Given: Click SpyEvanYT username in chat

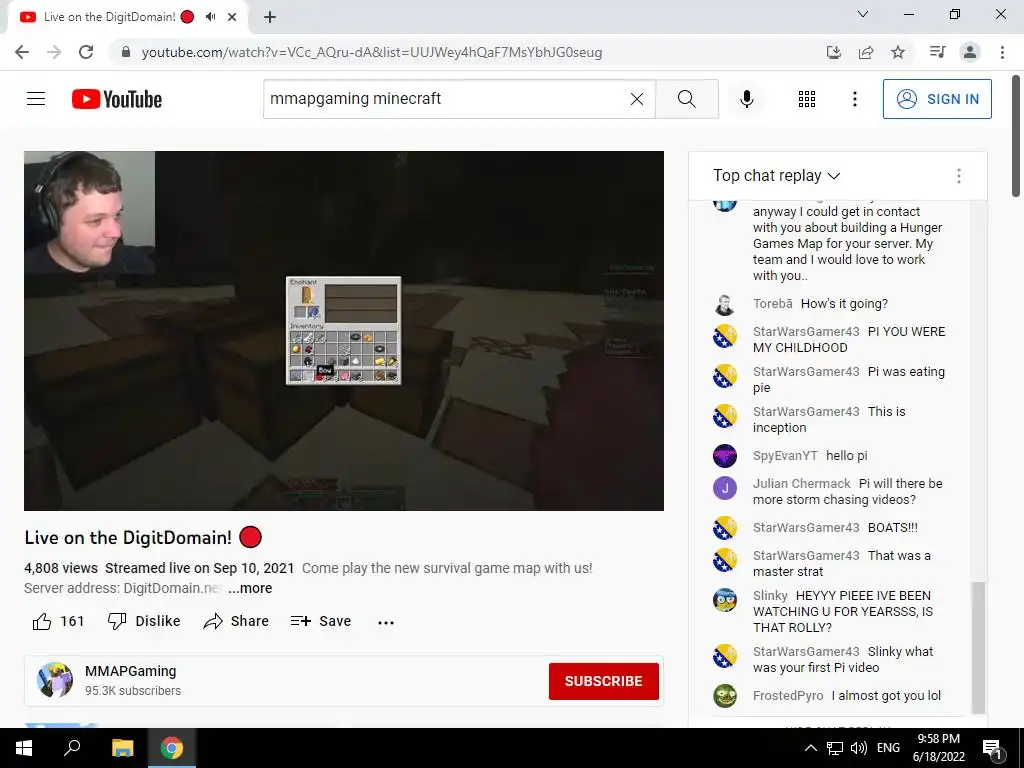Looking at the screenshot, I should point(785,456).
